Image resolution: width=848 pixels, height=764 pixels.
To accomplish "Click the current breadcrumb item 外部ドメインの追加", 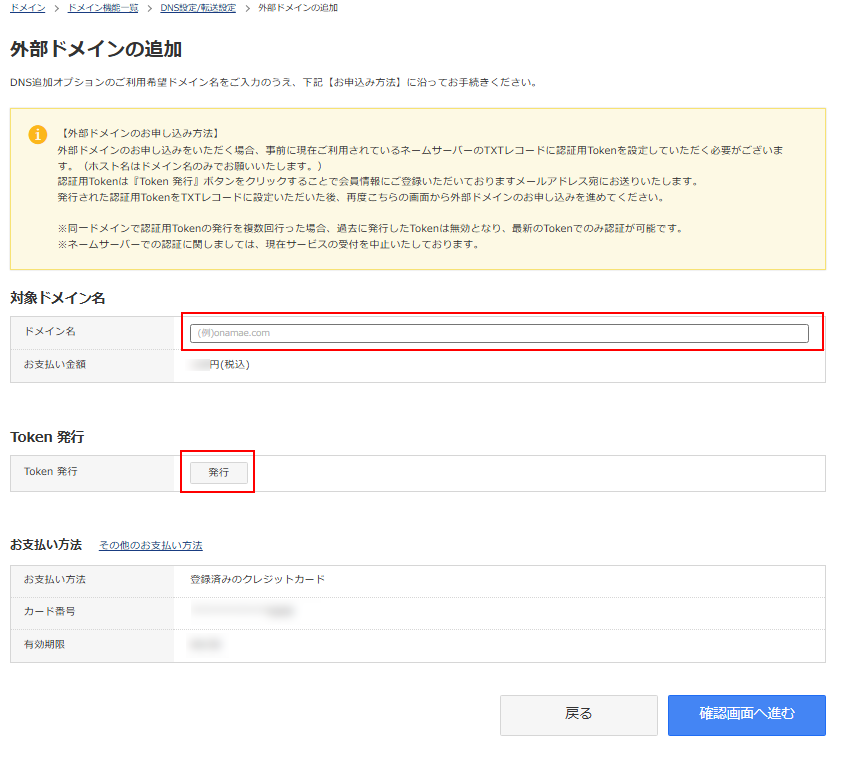I will [298, 8].
